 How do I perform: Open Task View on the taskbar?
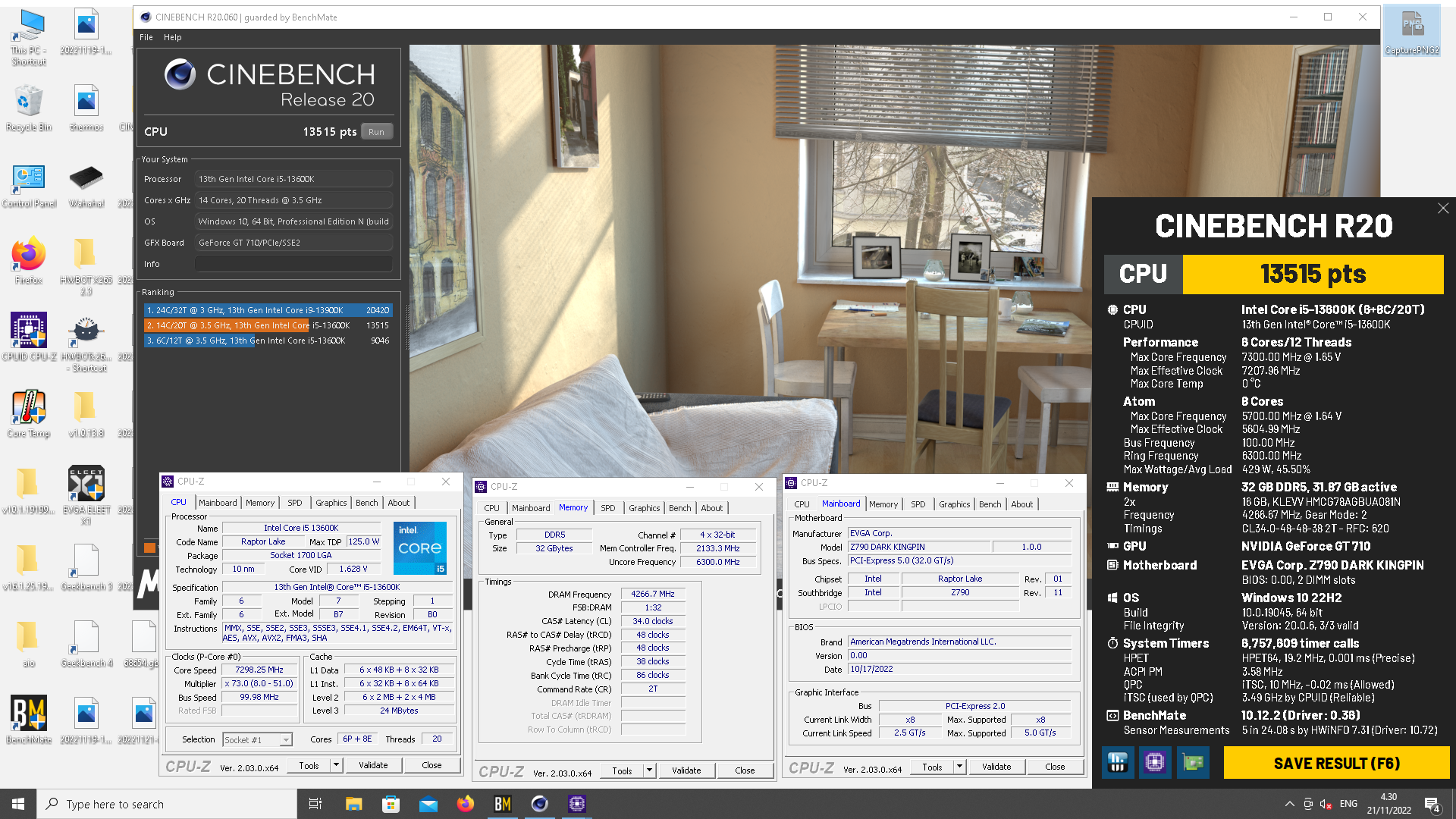315,804
